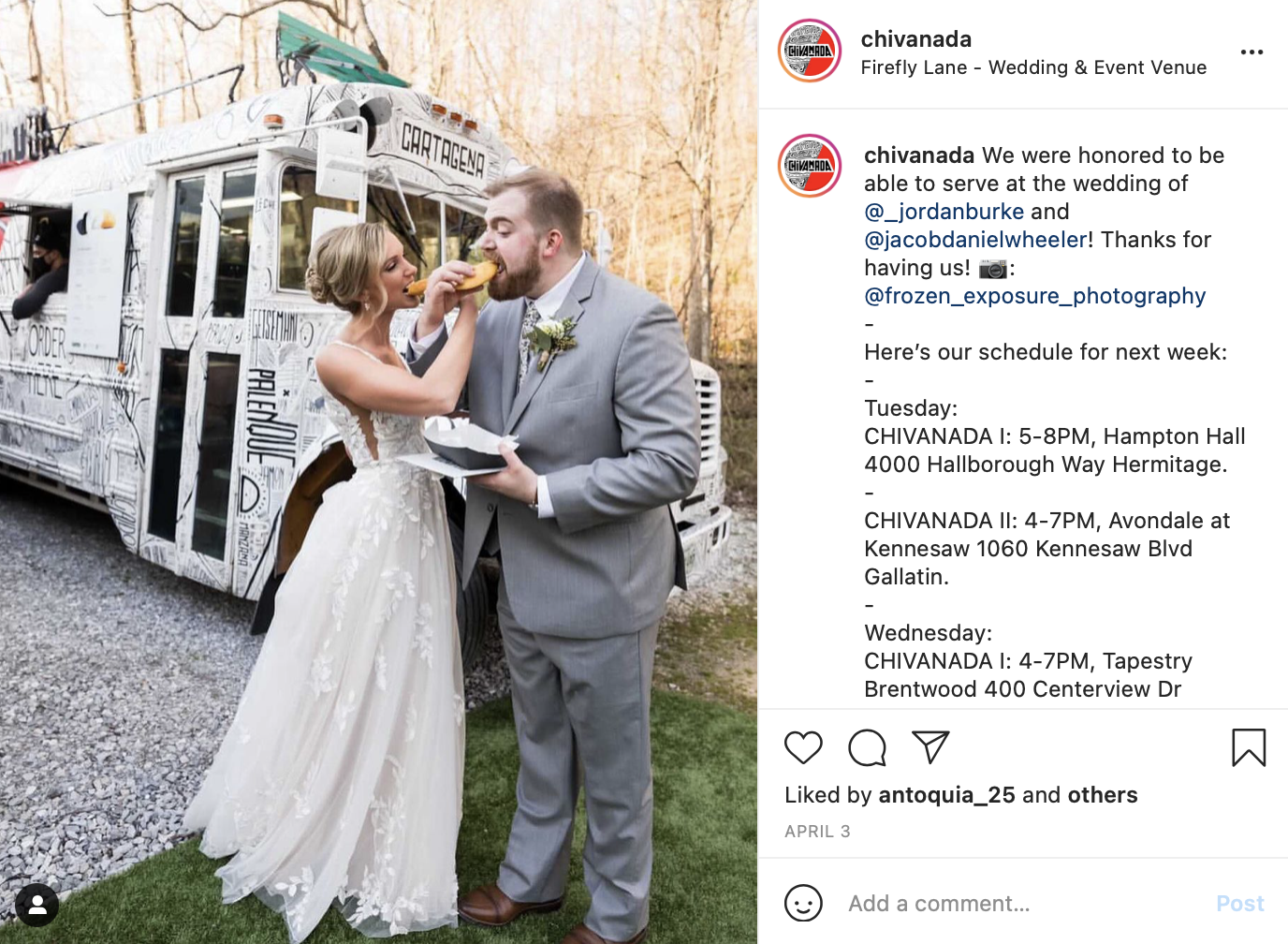This screenshot has height=944, width=1288.
Task: View likes by antoquia_25
Action: (946, 795)
